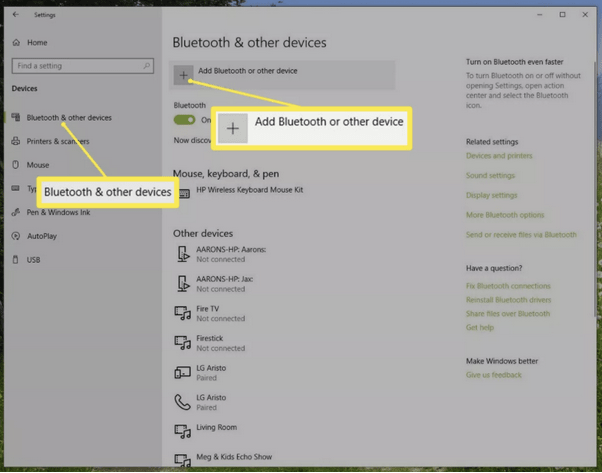Image resolution: width=602 pixels, height=473 pixels.
Task: Open the AutoPlay sidebar icon
Action: click(x=16, y=236)
